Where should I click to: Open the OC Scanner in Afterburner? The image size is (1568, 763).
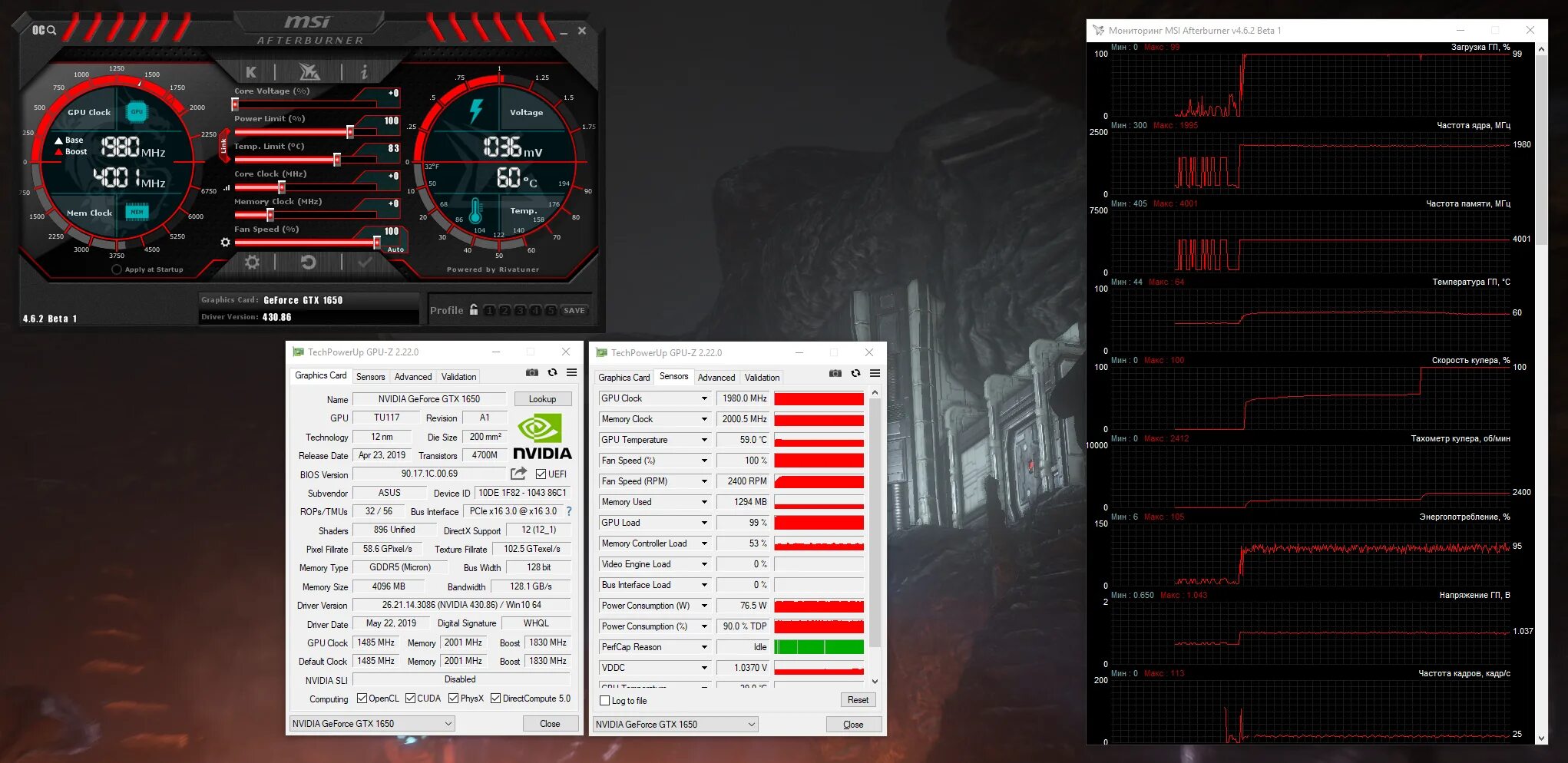pyautogui.click(x=44, y=30)
